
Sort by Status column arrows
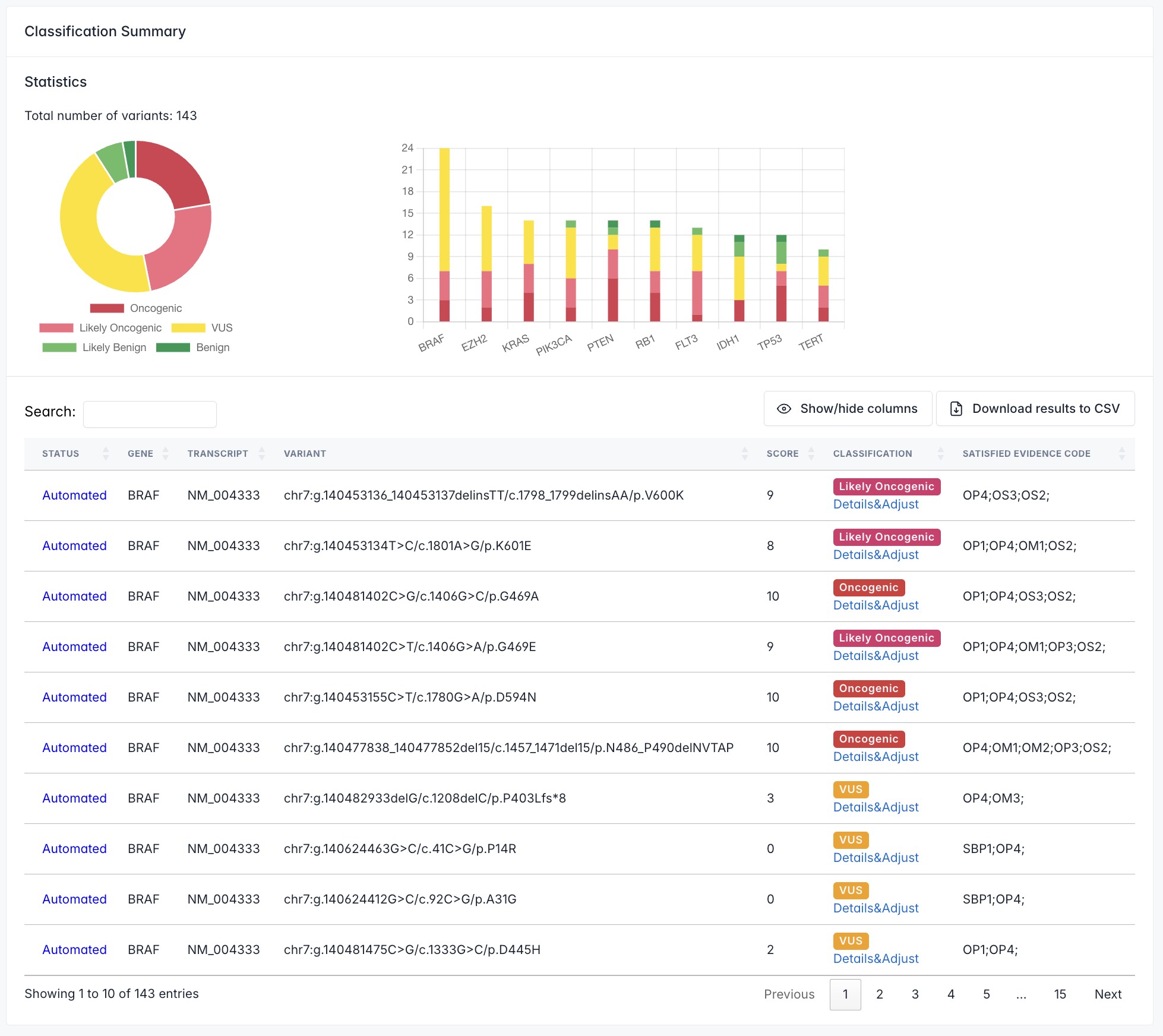click(106, 454)
